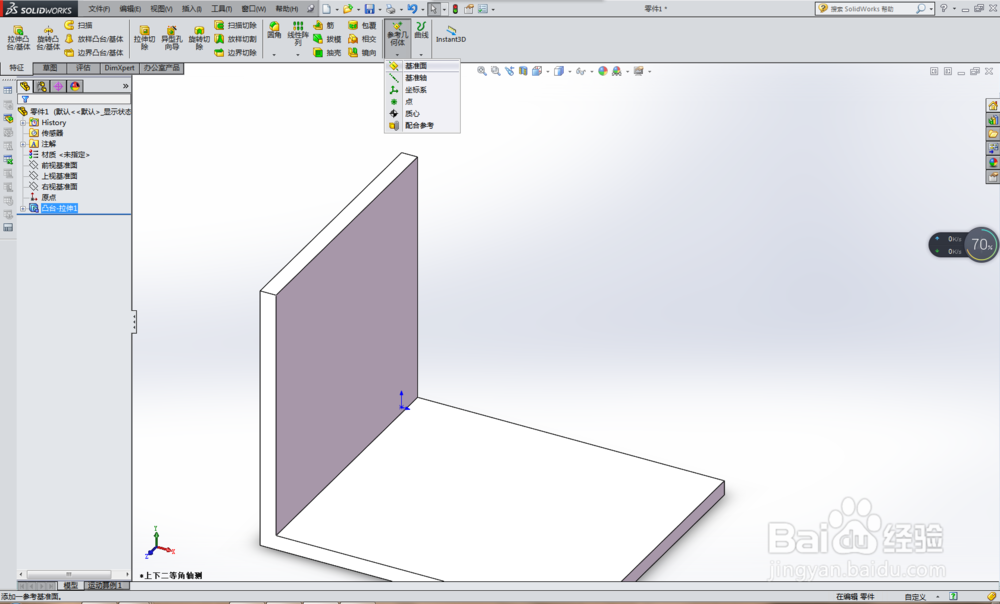Click the 旋转凸台/基体 revolve boss tool

pos(48,38)
